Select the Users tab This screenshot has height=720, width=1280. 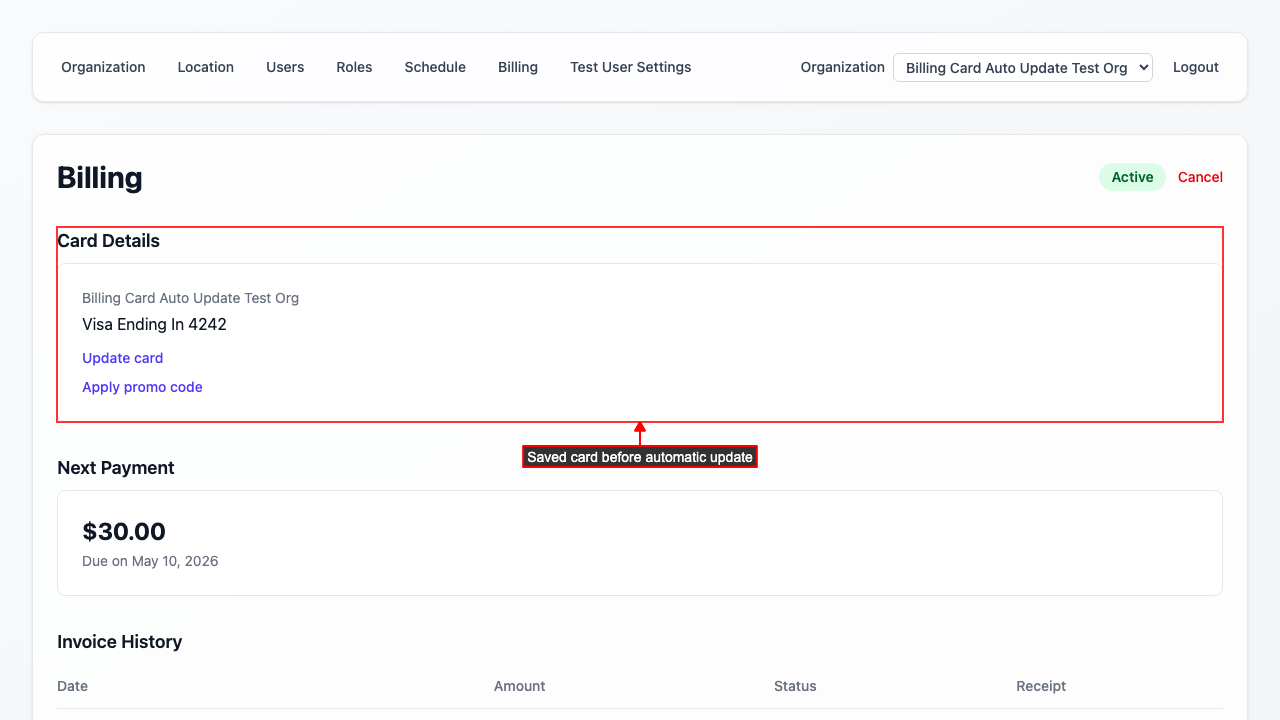[x=285, y=67]
